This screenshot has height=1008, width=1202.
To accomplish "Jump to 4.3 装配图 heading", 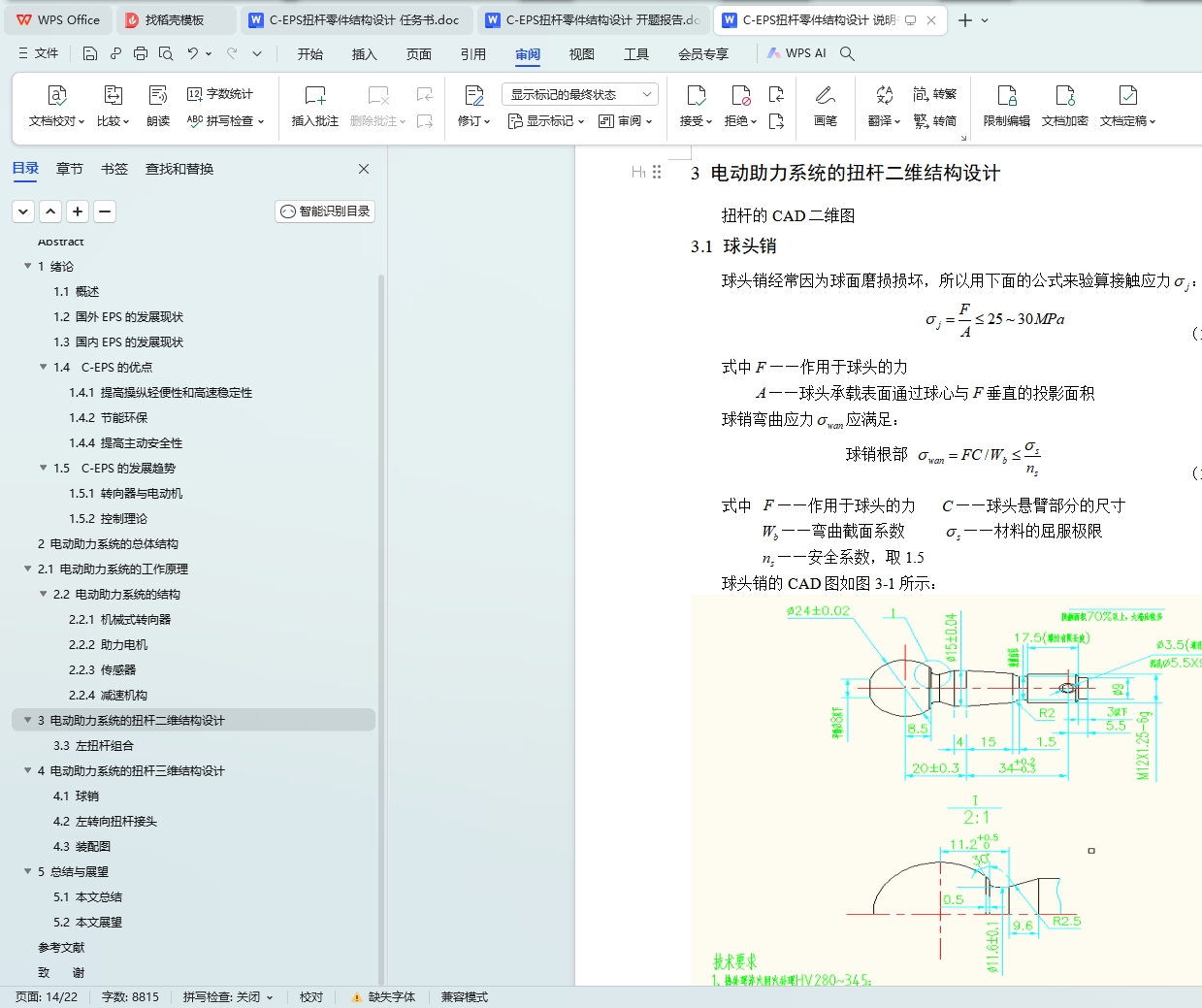I will tap(81, 846).
